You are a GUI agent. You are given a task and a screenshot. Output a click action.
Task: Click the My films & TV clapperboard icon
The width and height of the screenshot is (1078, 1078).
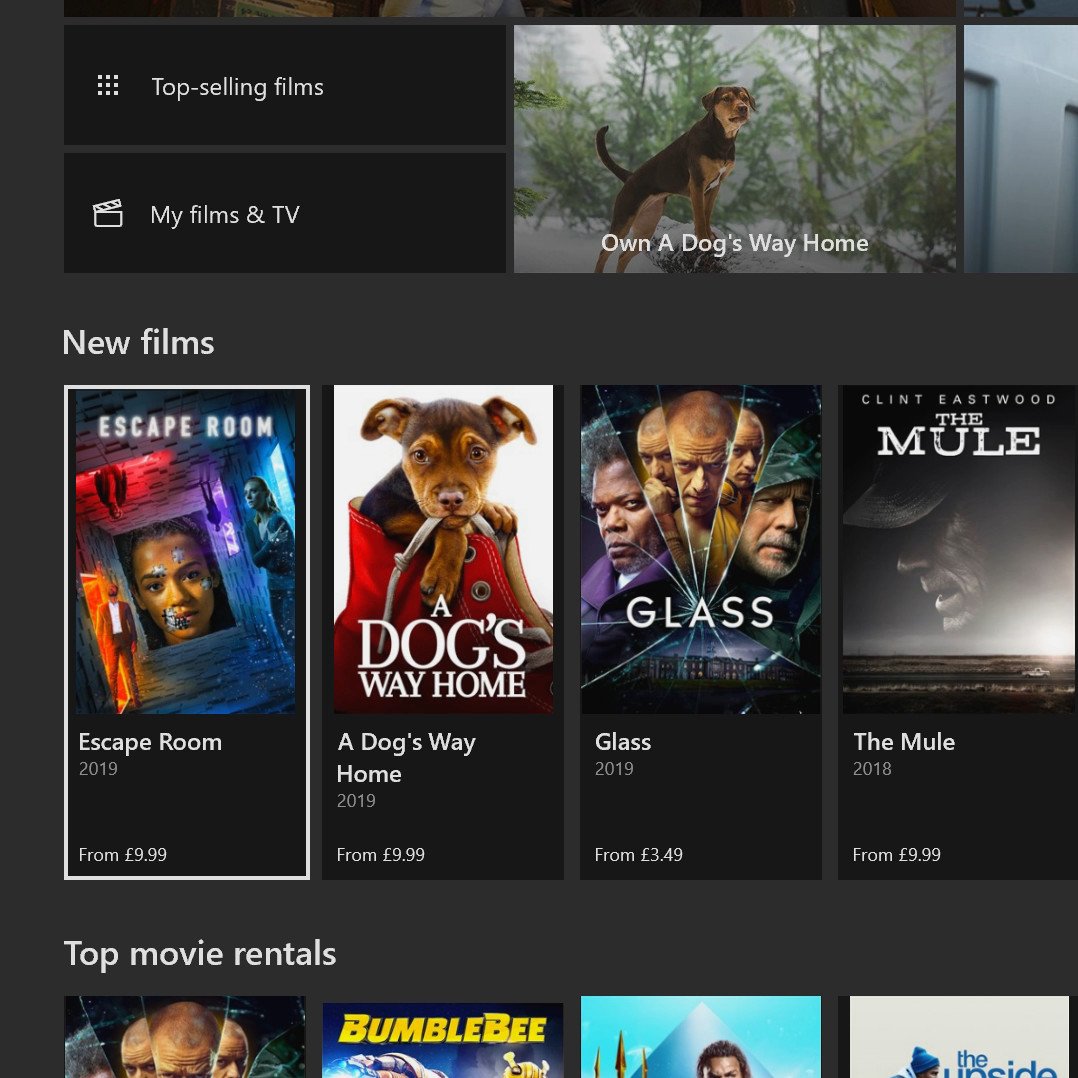pos(108,214)
